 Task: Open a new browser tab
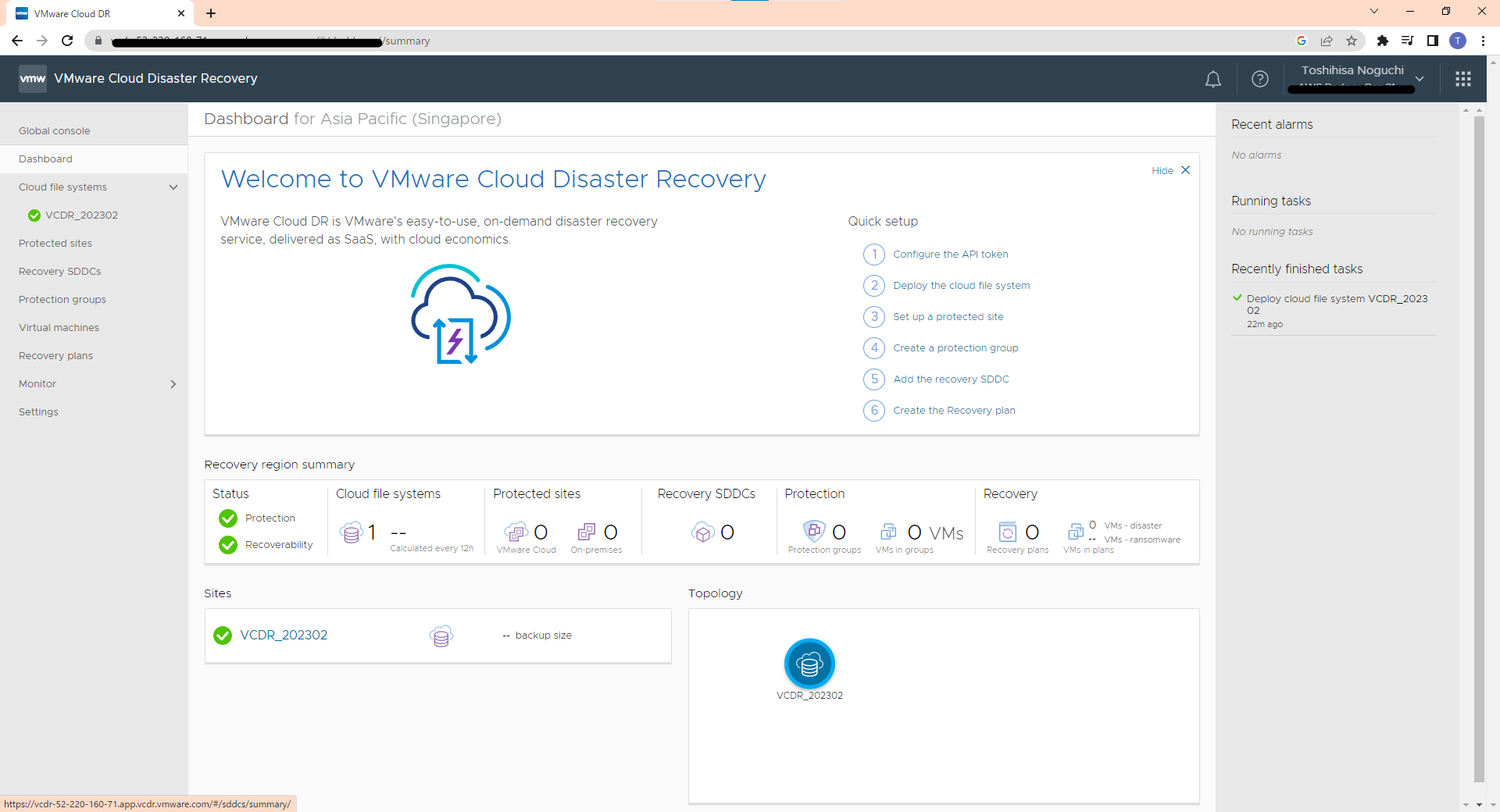click(211, 13)
